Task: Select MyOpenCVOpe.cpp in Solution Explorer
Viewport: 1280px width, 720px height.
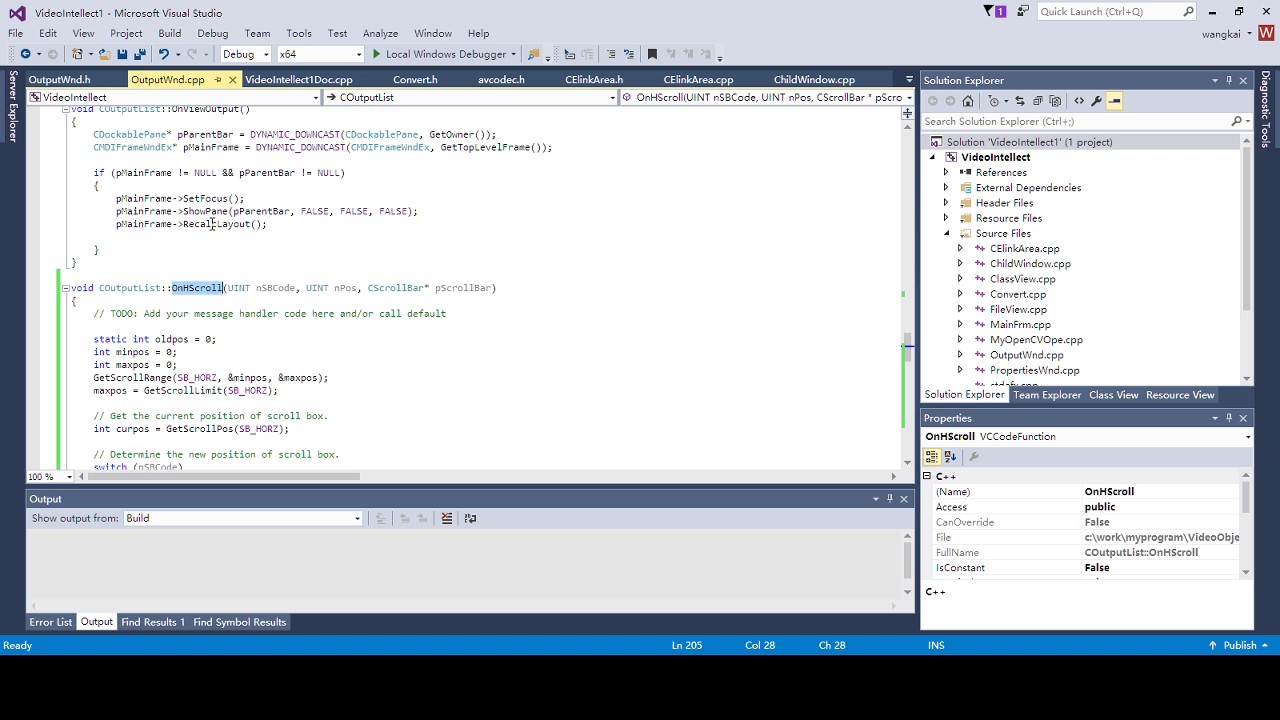Action: [1036, 340]
